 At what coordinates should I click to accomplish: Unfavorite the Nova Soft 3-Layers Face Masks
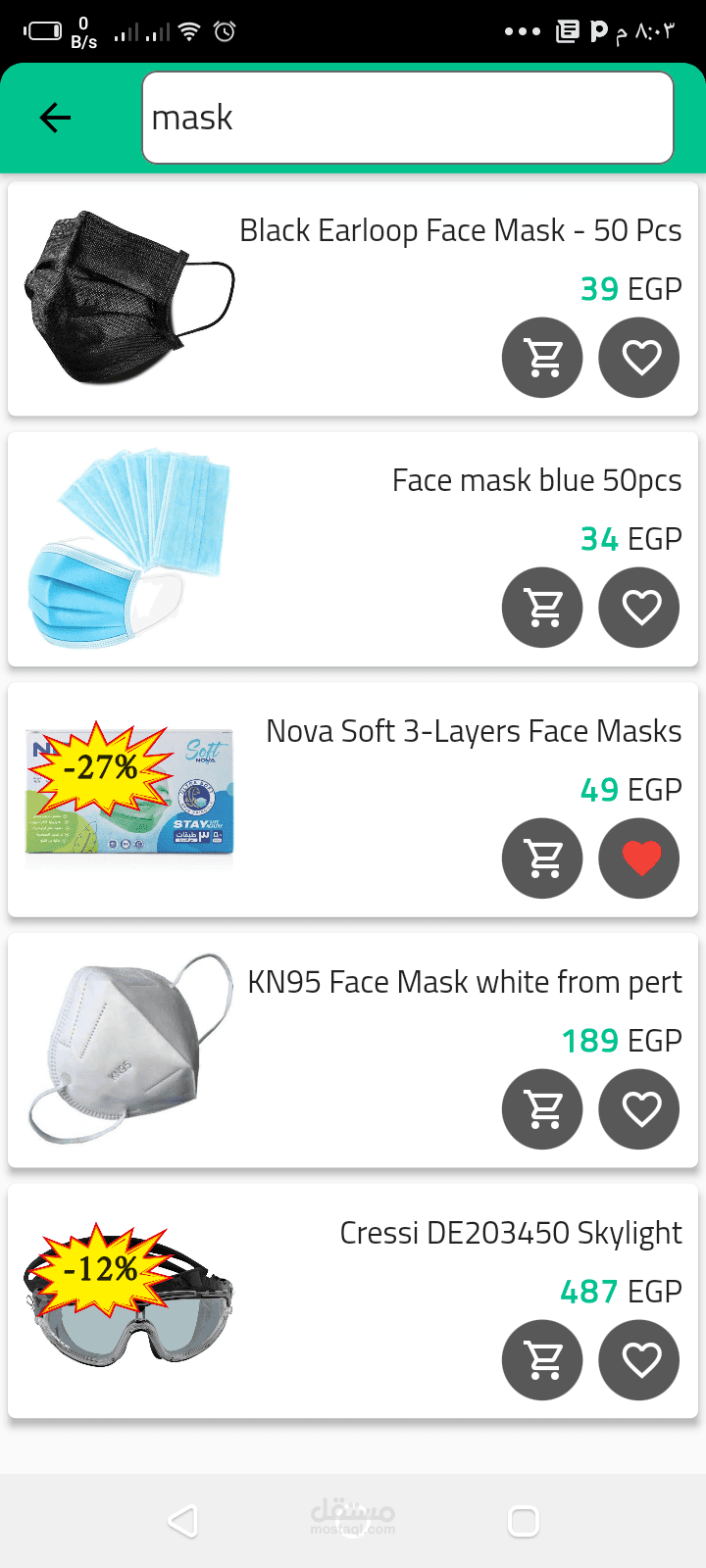pyautogui.click(x=639, y=858)
